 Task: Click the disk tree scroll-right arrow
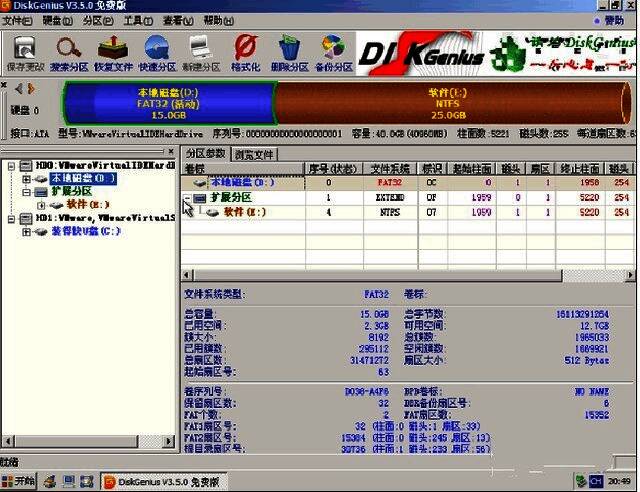(168, 441)
